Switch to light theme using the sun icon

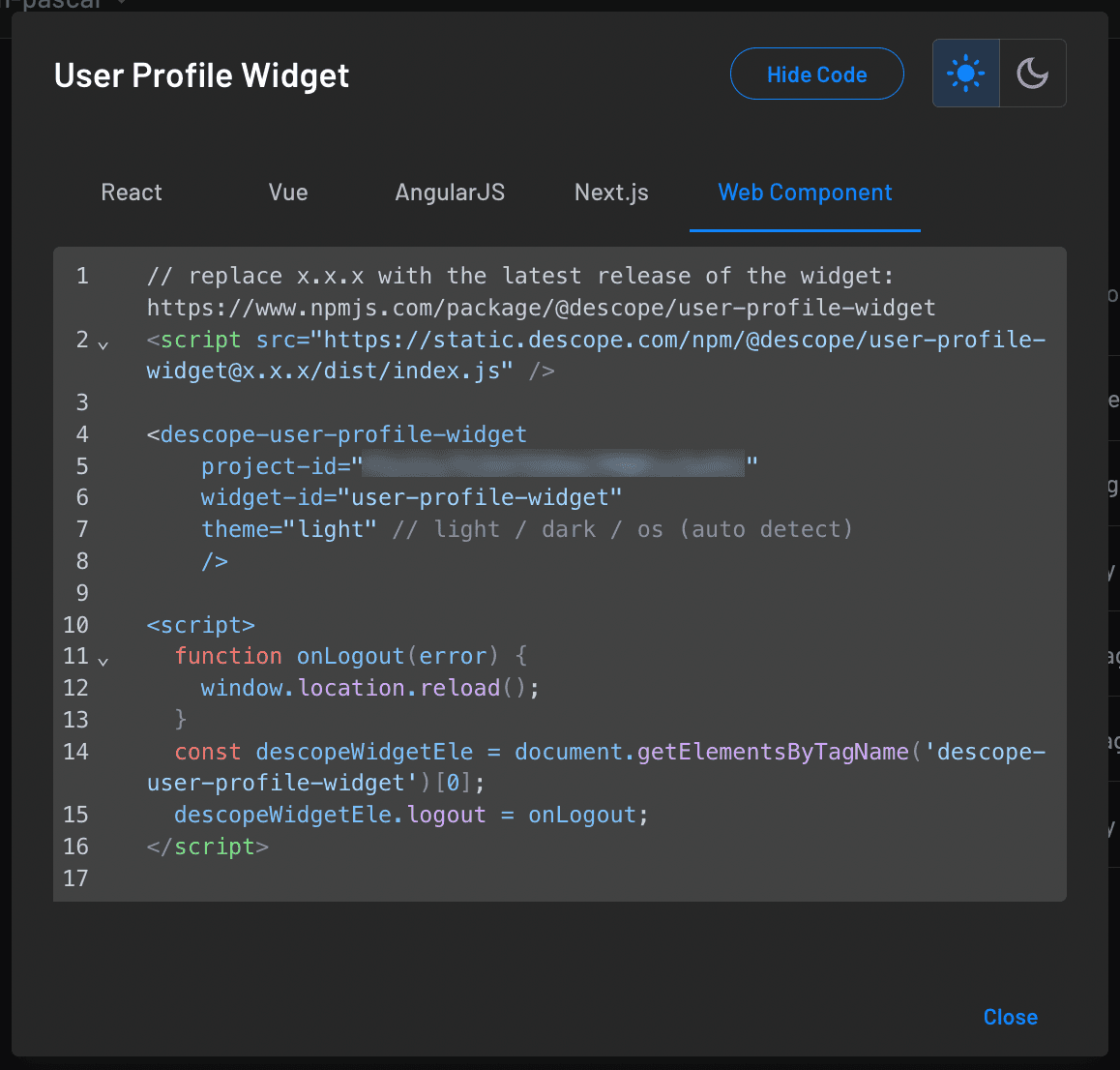[x=965, y=73]
